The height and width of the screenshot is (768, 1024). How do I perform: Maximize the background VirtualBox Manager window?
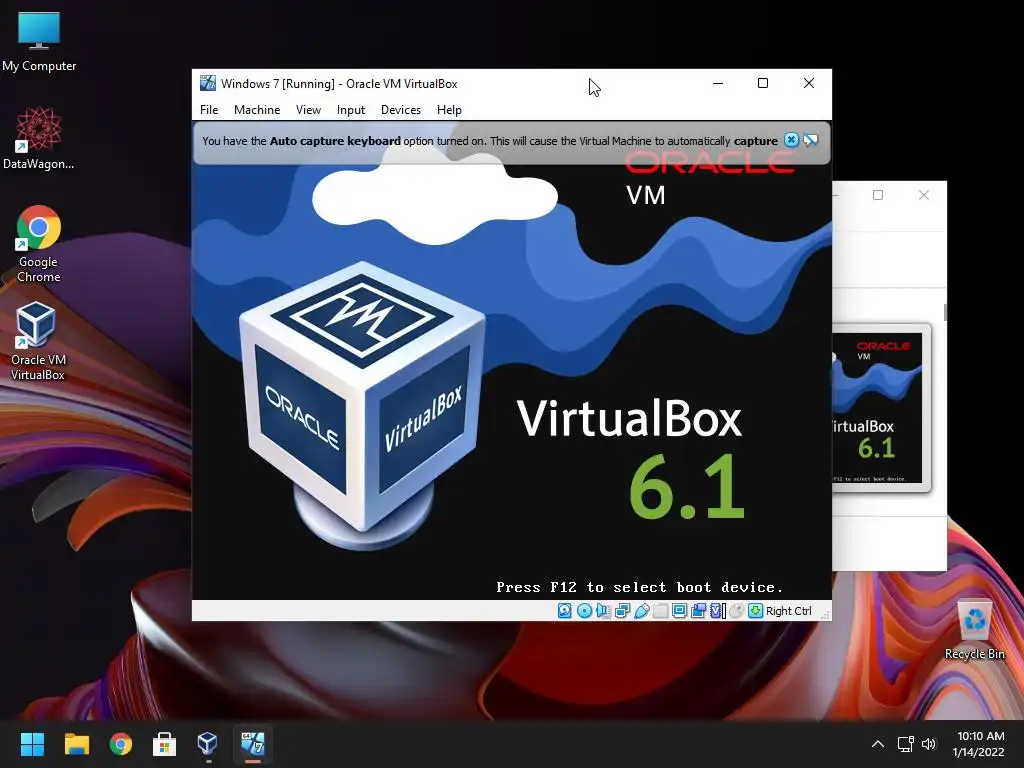878,195
